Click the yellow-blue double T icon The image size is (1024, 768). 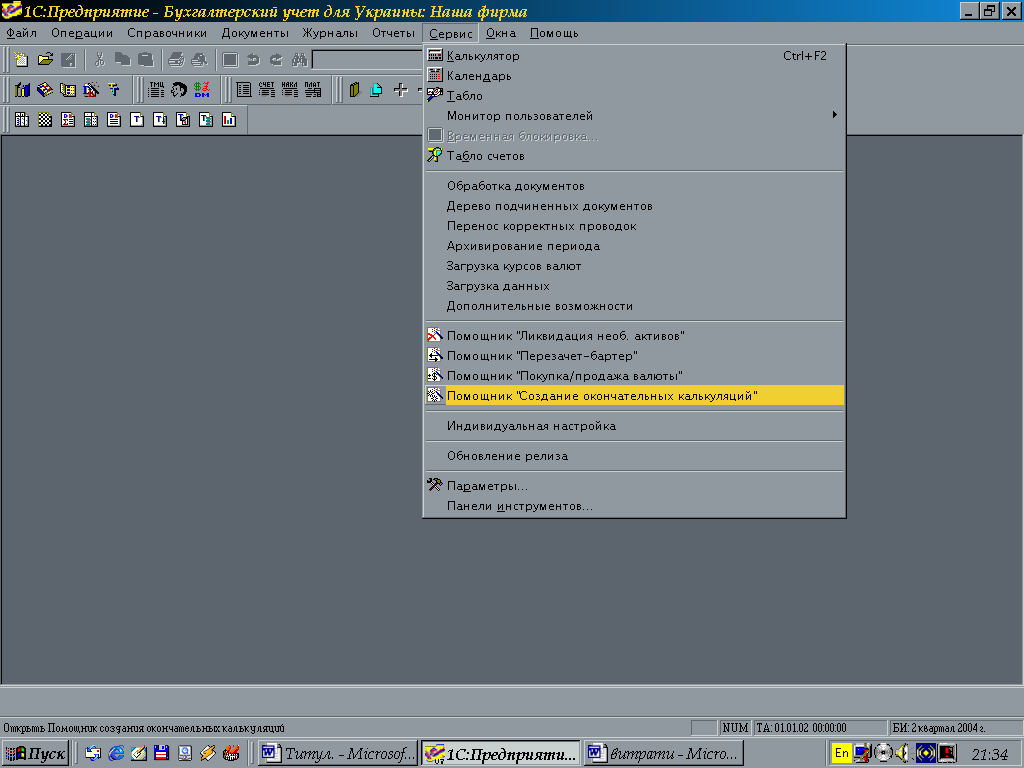(114, 89)
